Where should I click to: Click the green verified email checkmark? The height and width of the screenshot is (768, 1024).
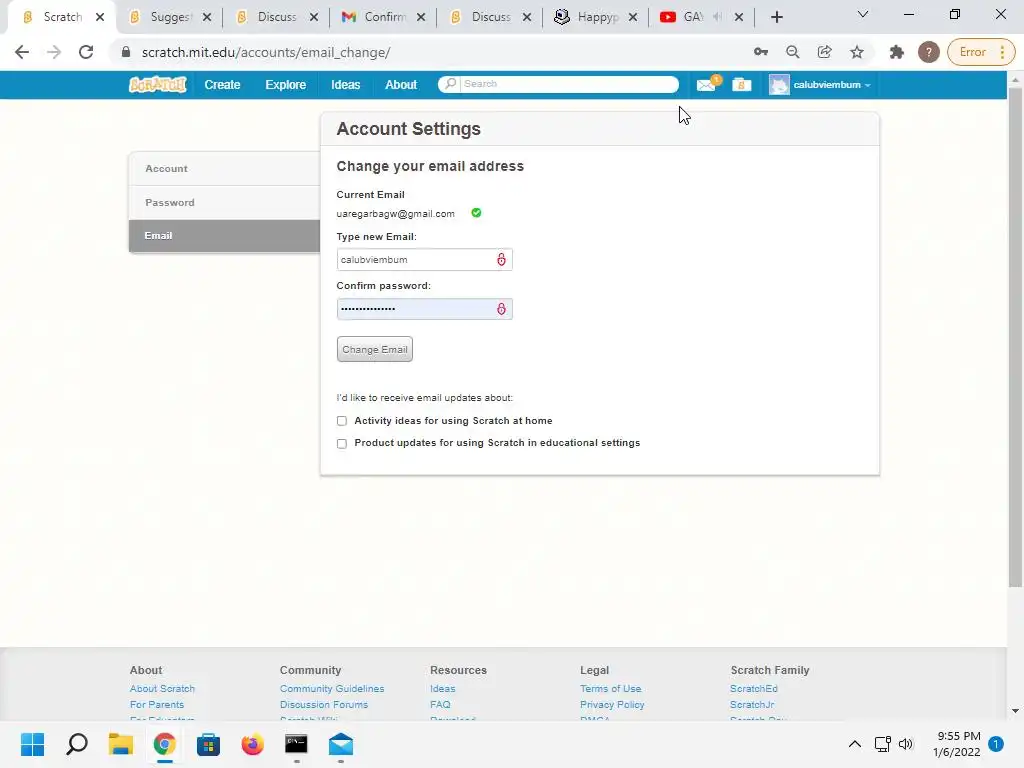coord(476,213)
